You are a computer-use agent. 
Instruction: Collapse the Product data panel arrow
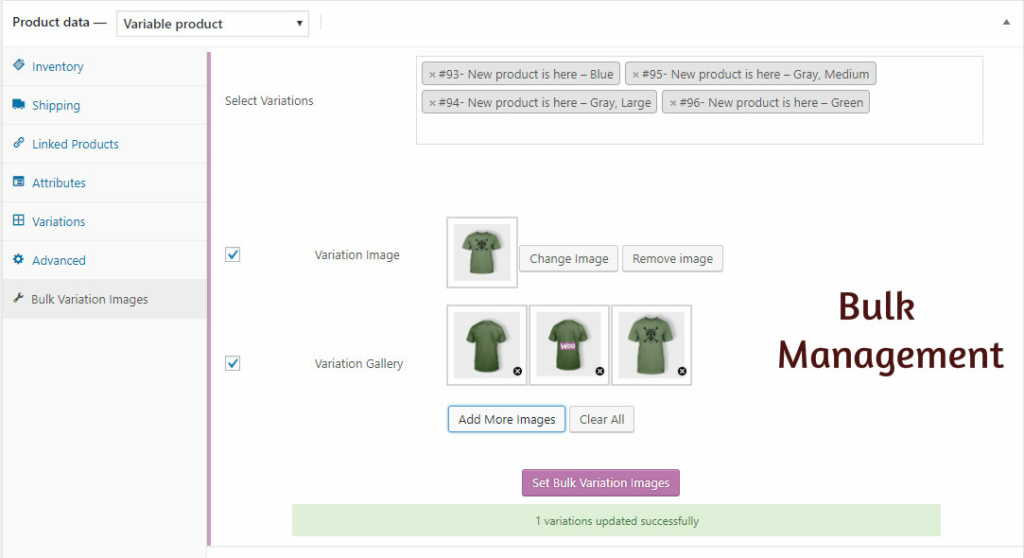pos(1006,22)
